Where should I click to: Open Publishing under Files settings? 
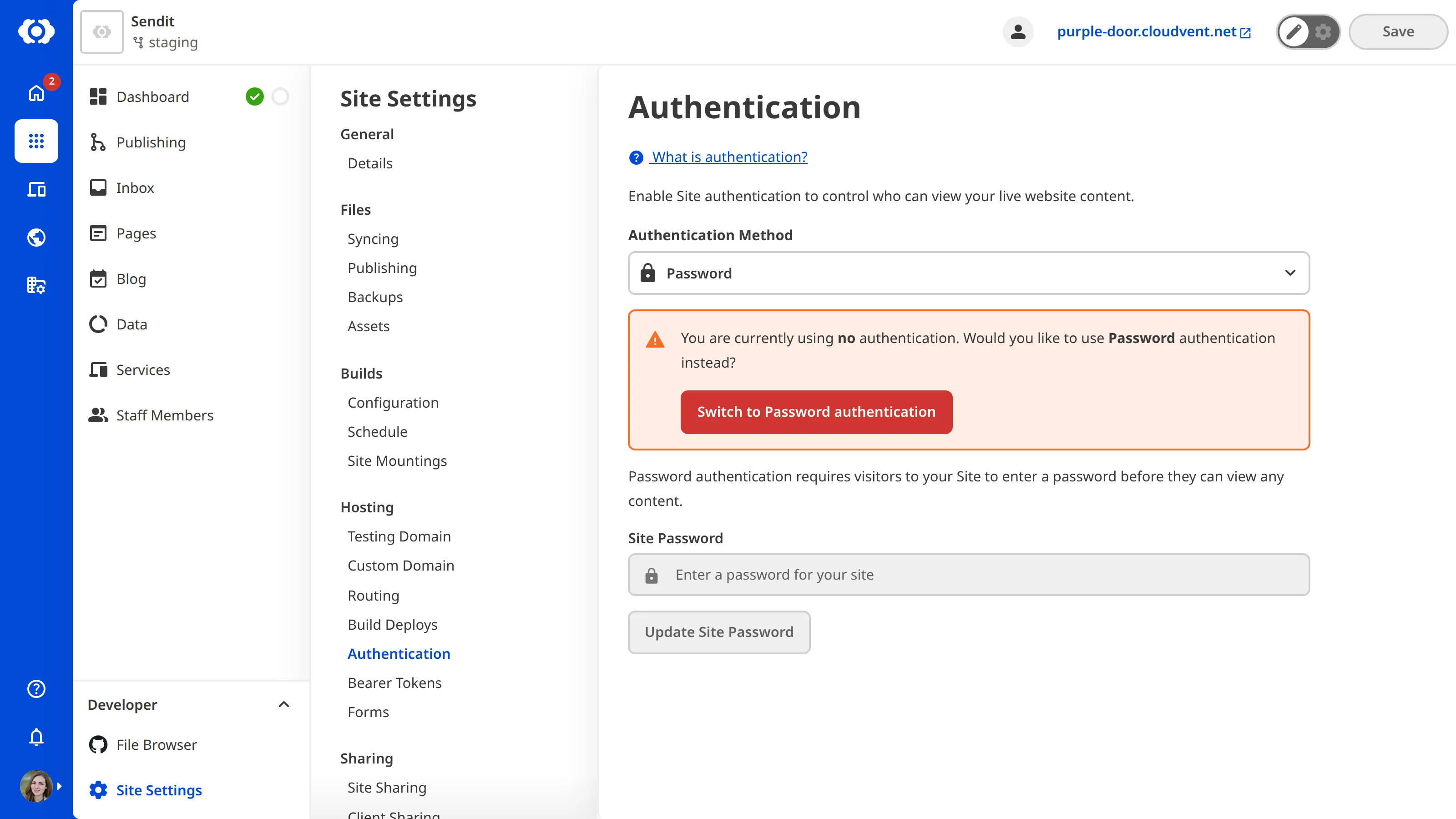(382, 268)
